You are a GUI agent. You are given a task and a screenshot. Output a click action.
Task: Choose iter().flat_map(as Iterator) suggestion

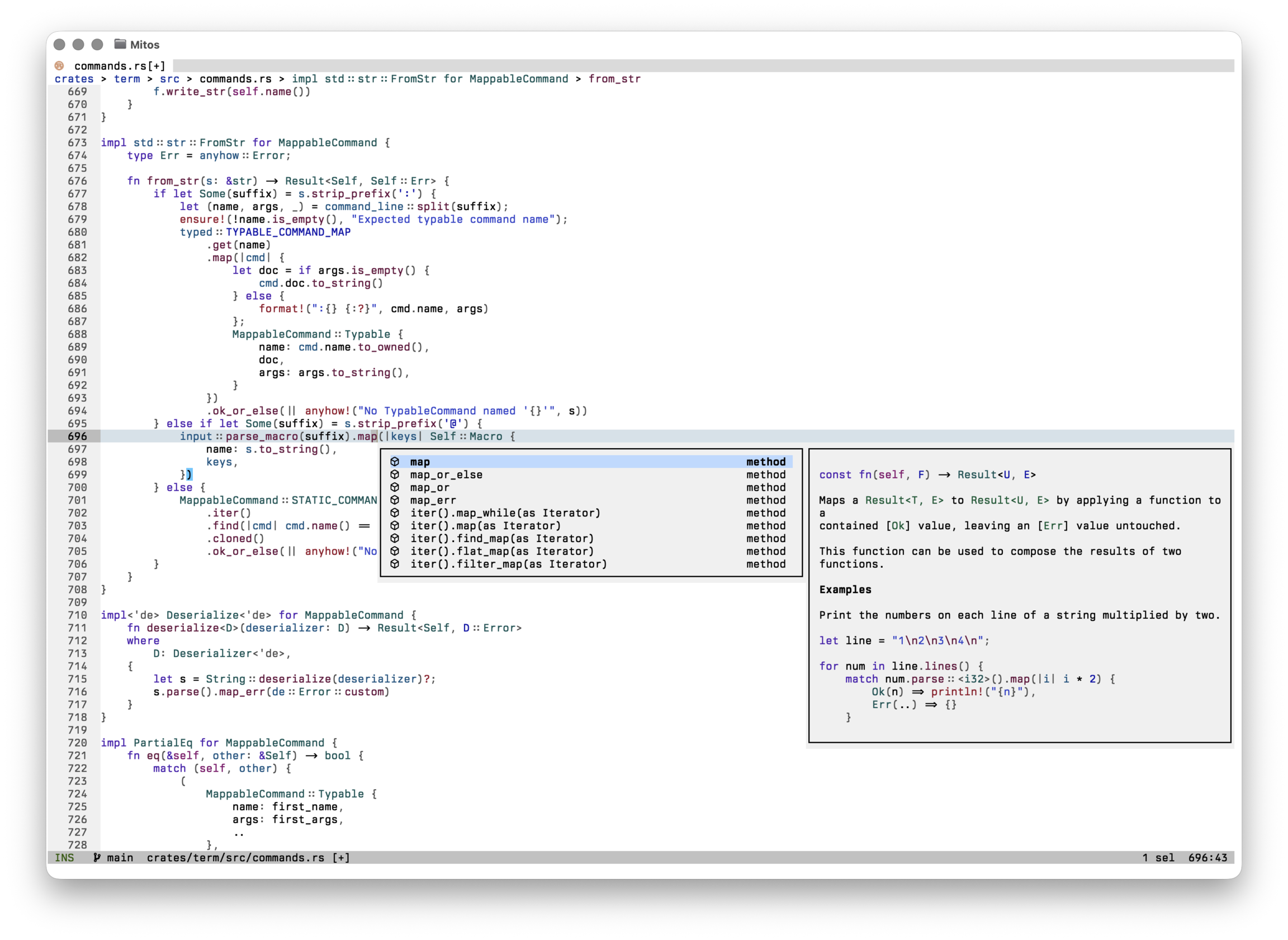point(591,552)
